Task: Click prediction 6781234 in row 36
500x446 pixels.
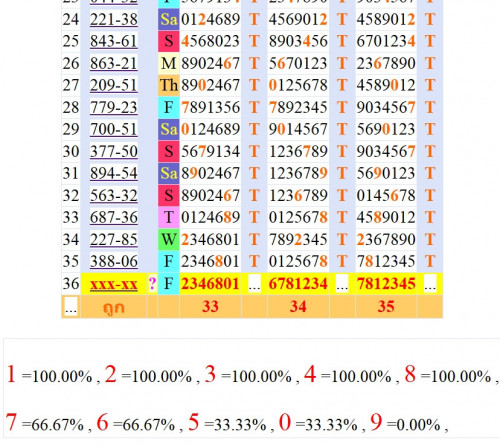Action: point(298,284)
